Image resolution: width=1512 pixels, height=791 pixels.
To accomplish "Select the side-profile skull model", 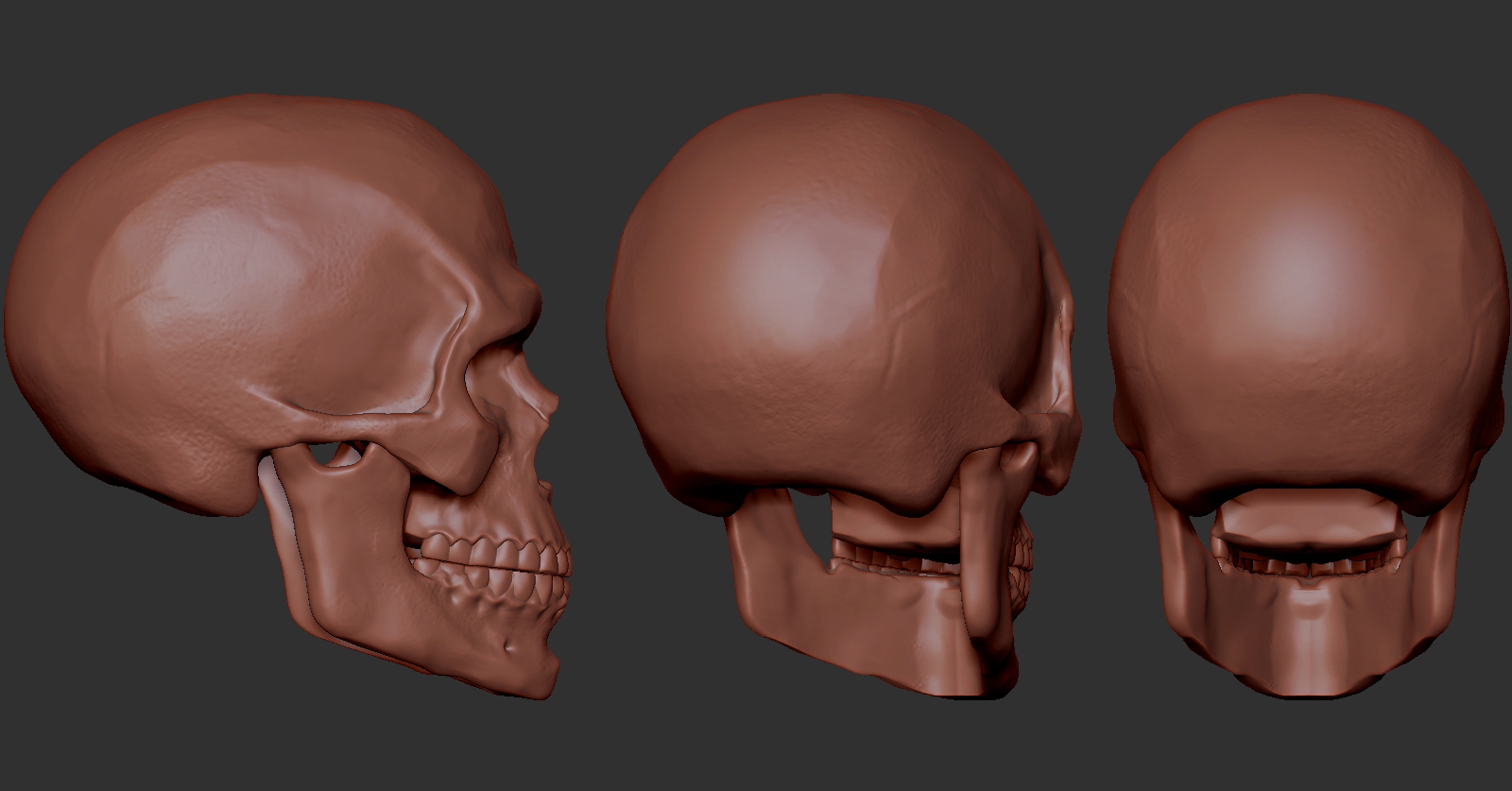I will click(x=288, y=397).
